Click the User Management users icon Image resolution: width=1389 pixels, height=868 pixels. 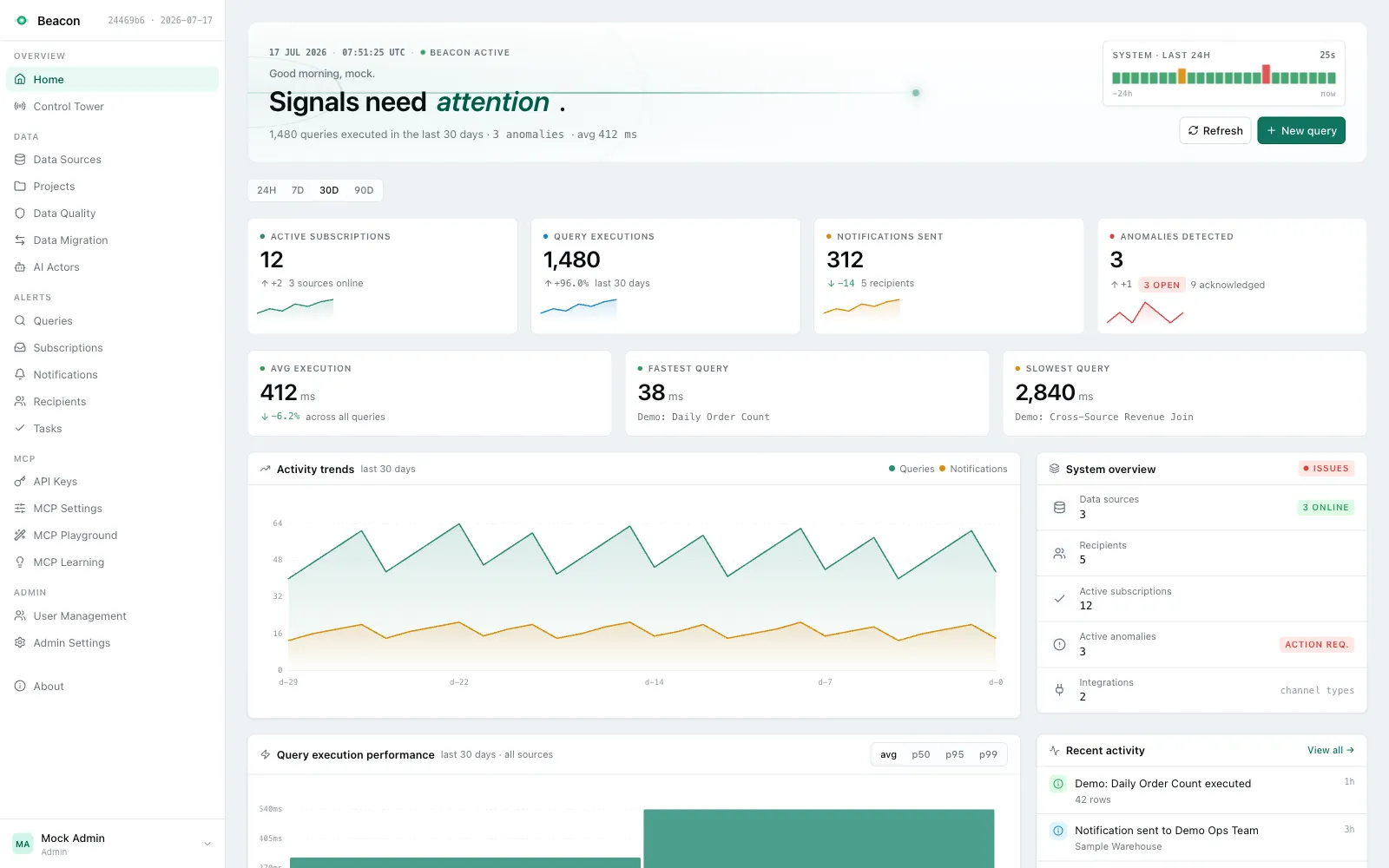pyautogui.click(x=20, y=615)
